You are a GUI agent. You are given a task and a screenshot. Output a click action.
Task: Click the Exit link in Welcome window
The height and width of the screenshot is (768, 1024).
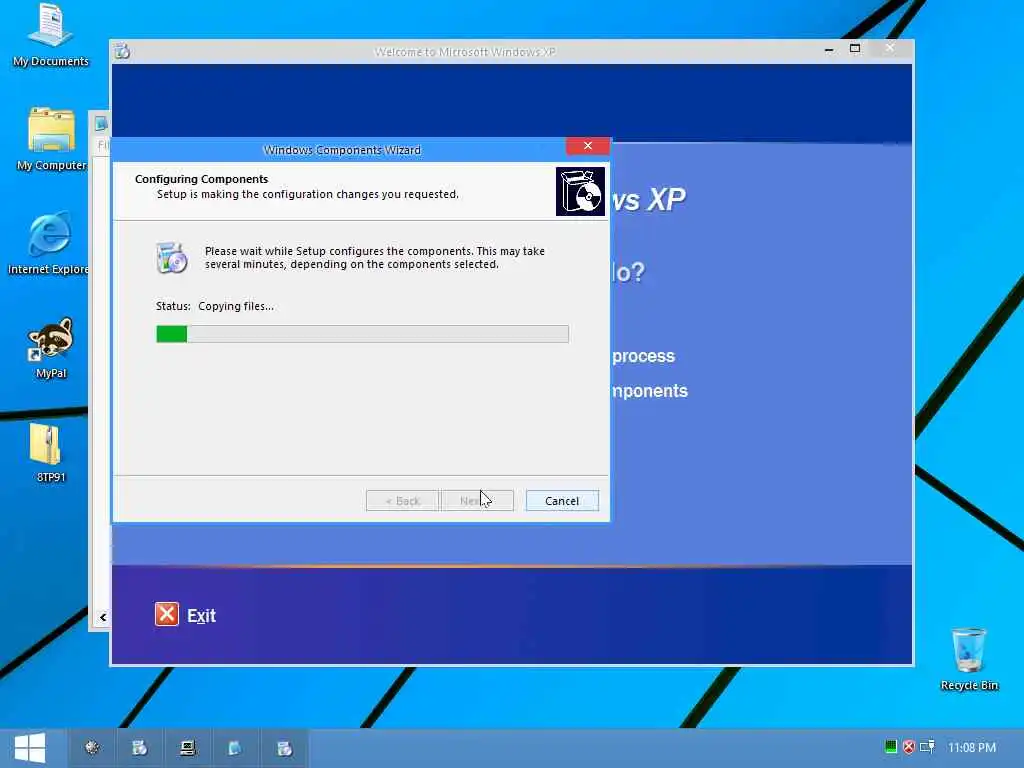pos(201,616)
